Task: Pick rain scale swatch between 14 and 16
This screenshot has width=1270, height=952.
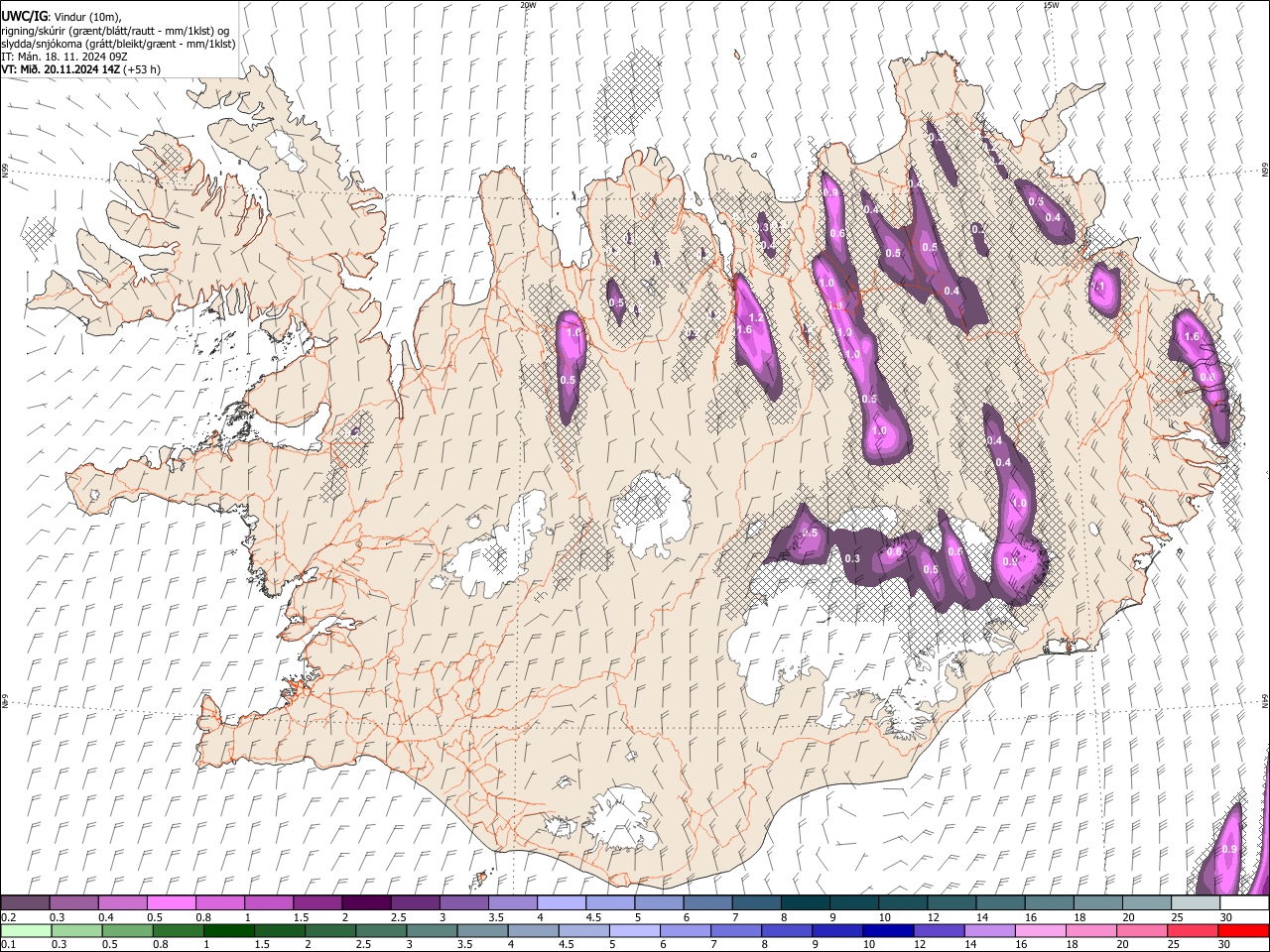Action: (x=989, y=930)
